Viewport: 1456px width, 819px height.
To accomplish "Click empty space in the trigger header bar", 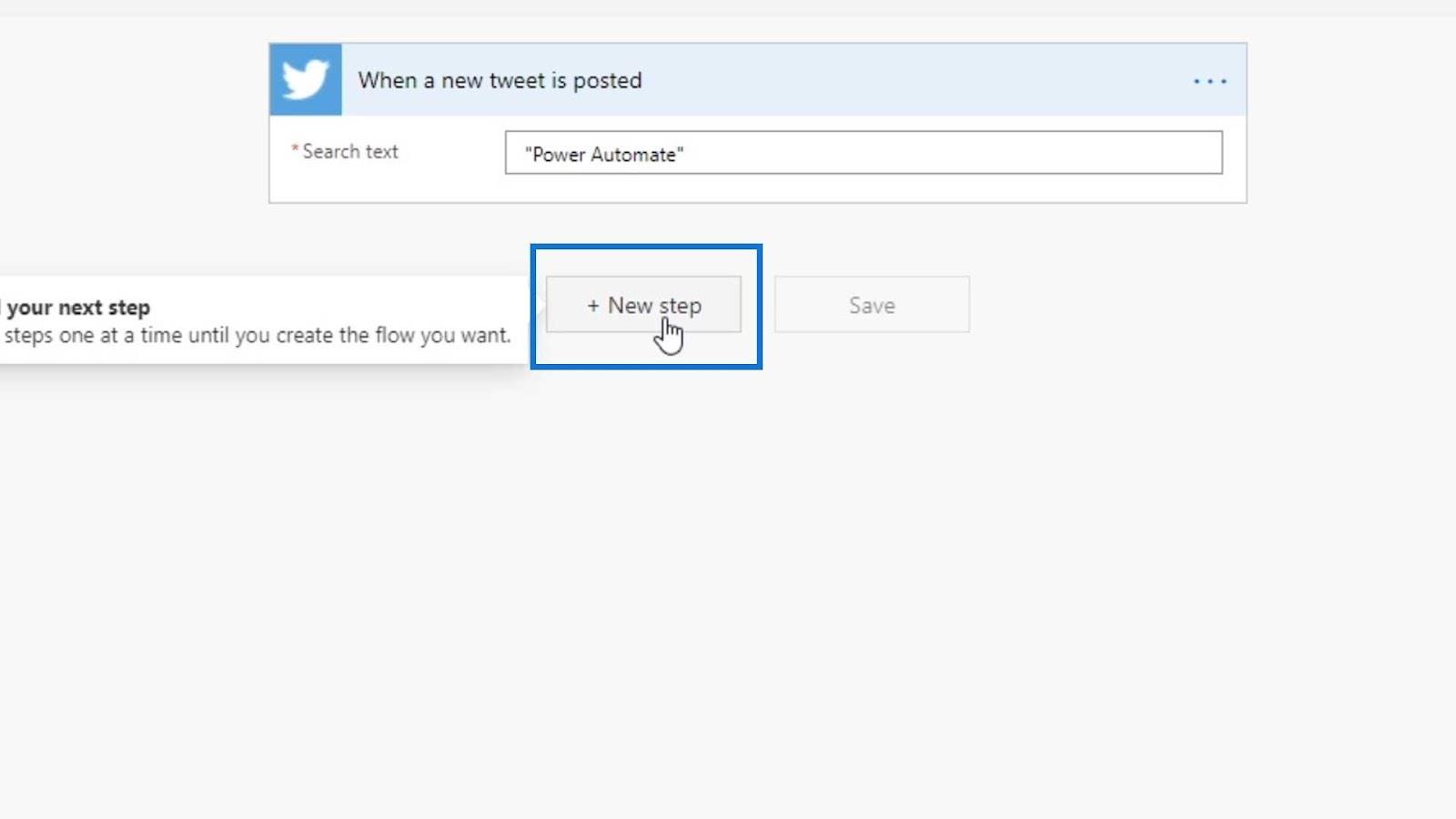I will [x=910, y=80].
